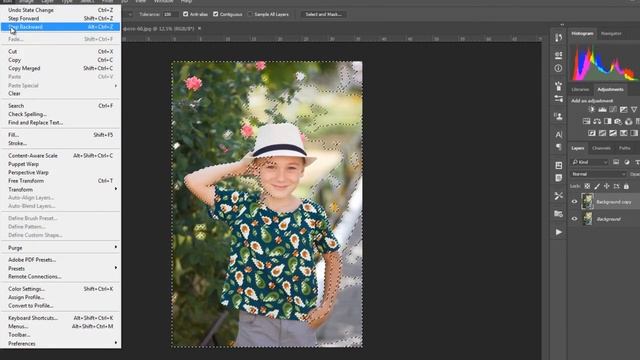Screen dimensions: 640x360
Task: Open the Character panel icon
Action: (x=558, y=134)
